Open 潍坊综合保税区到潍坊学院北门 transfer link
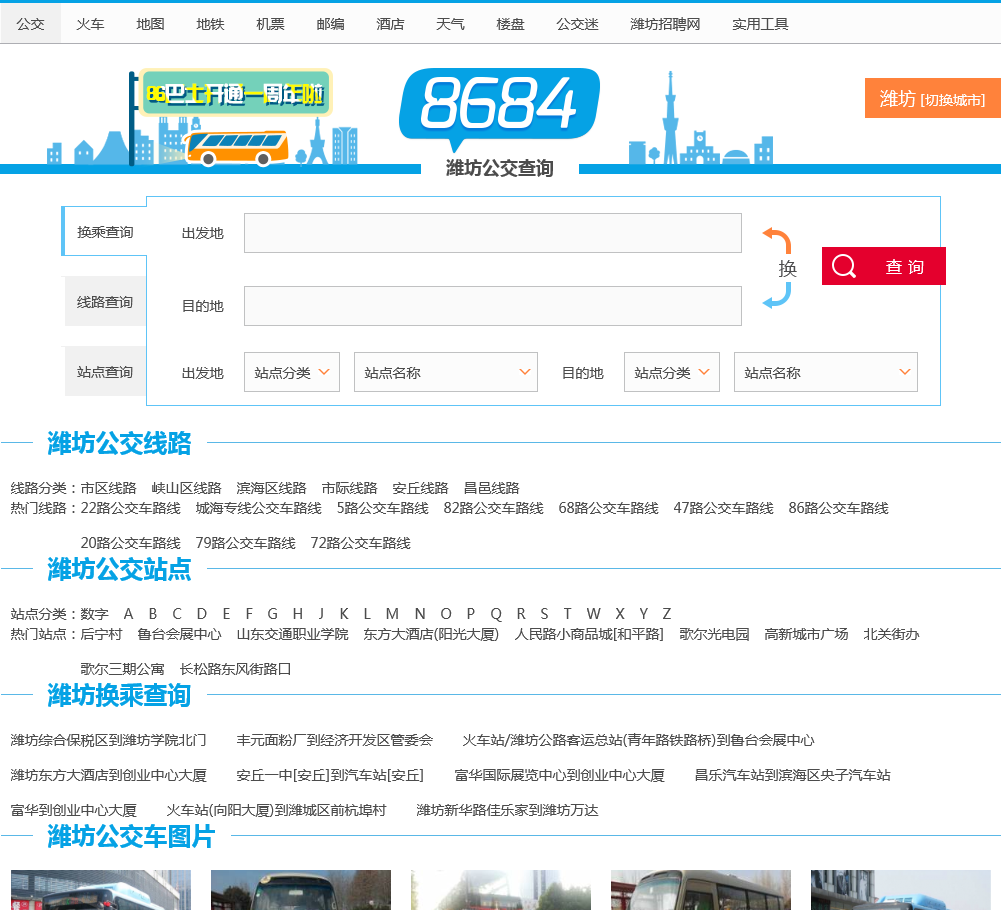 click(x=109, y=740)
